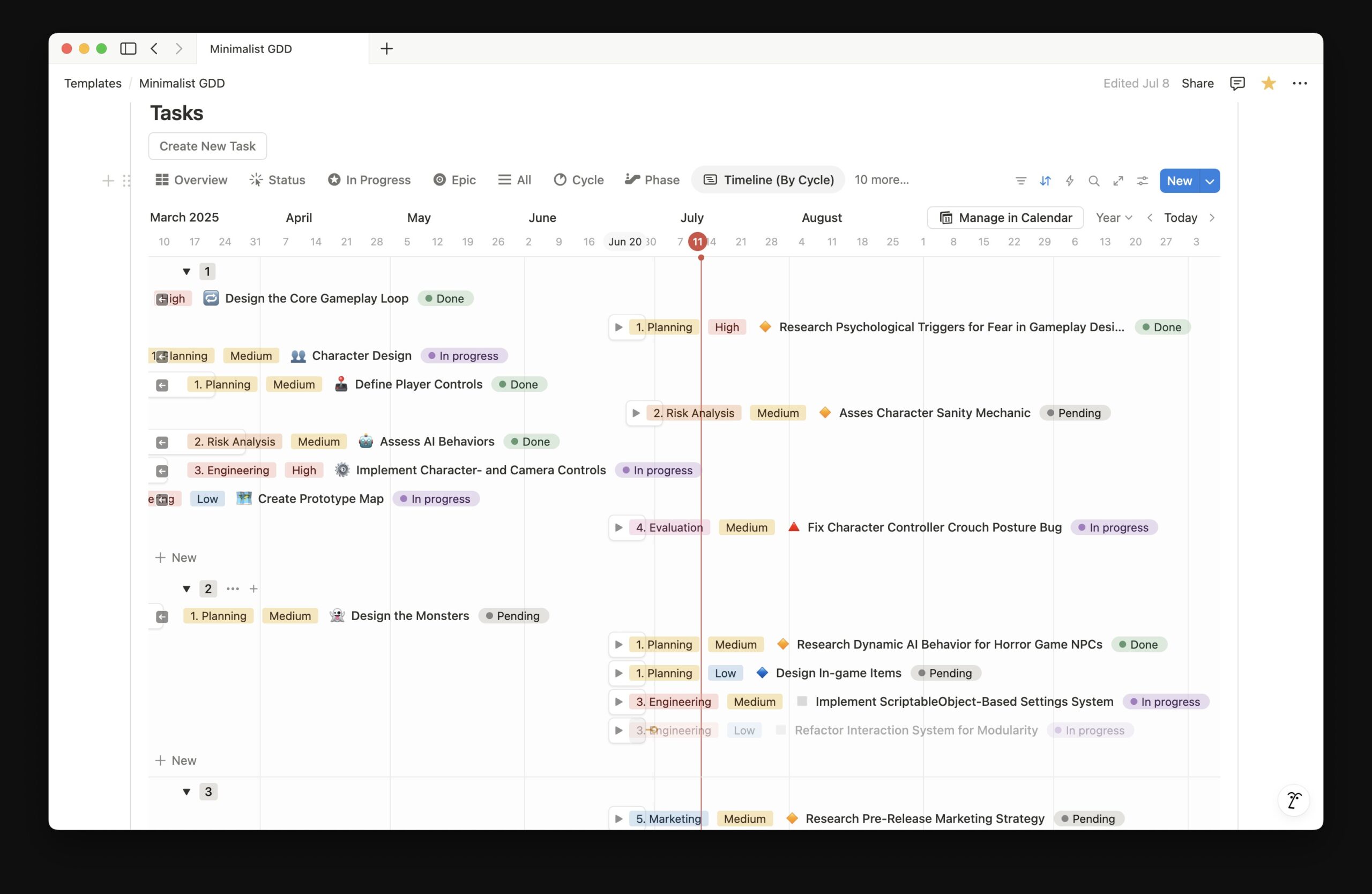Add item with plus next to group 2
This screenshot has height=894, width=1372.
click(x=253, y=588)
